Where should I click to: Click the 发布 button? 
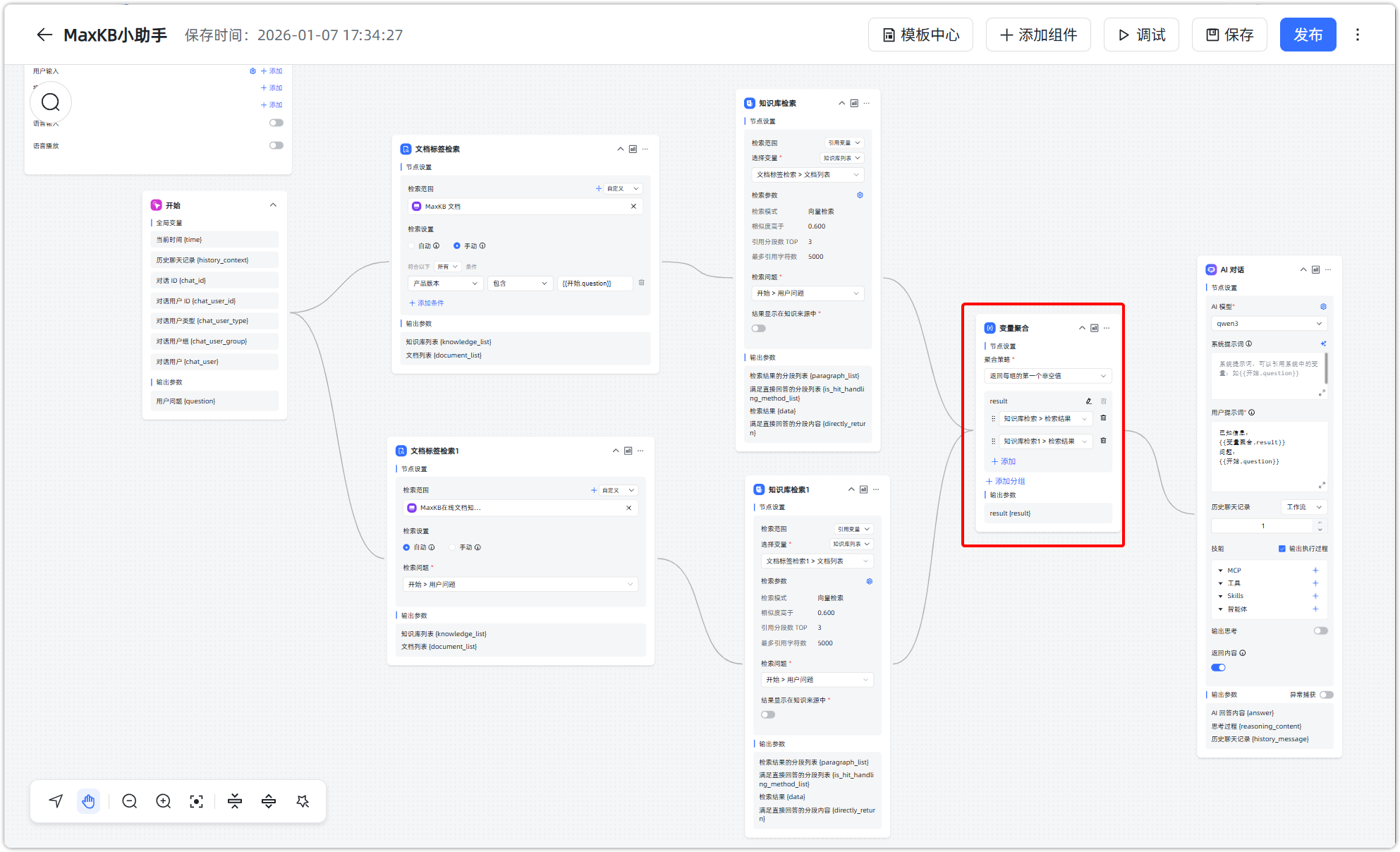point(1308,35)
